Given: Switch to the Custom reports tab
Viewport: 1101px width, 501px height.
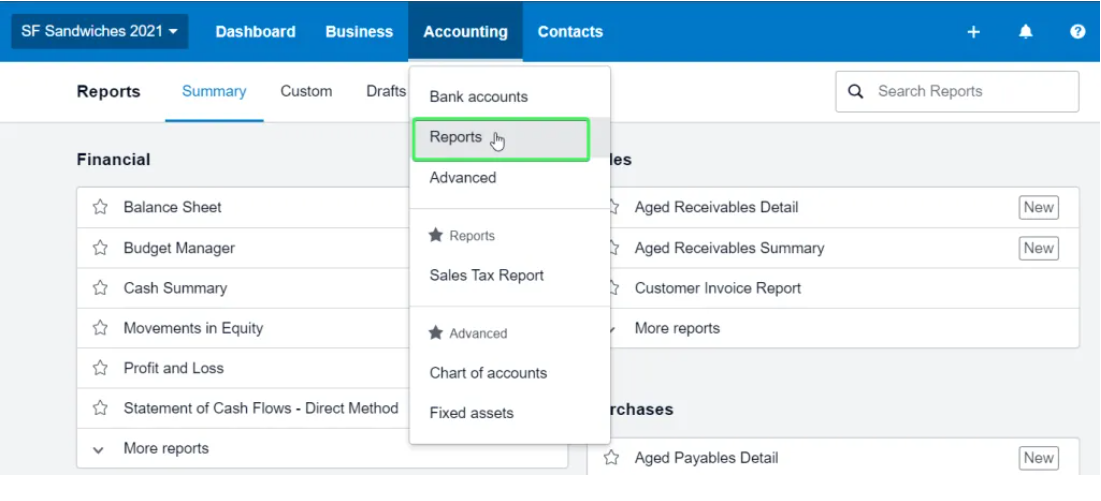Looking at the screenshot, I should point(306,91).
